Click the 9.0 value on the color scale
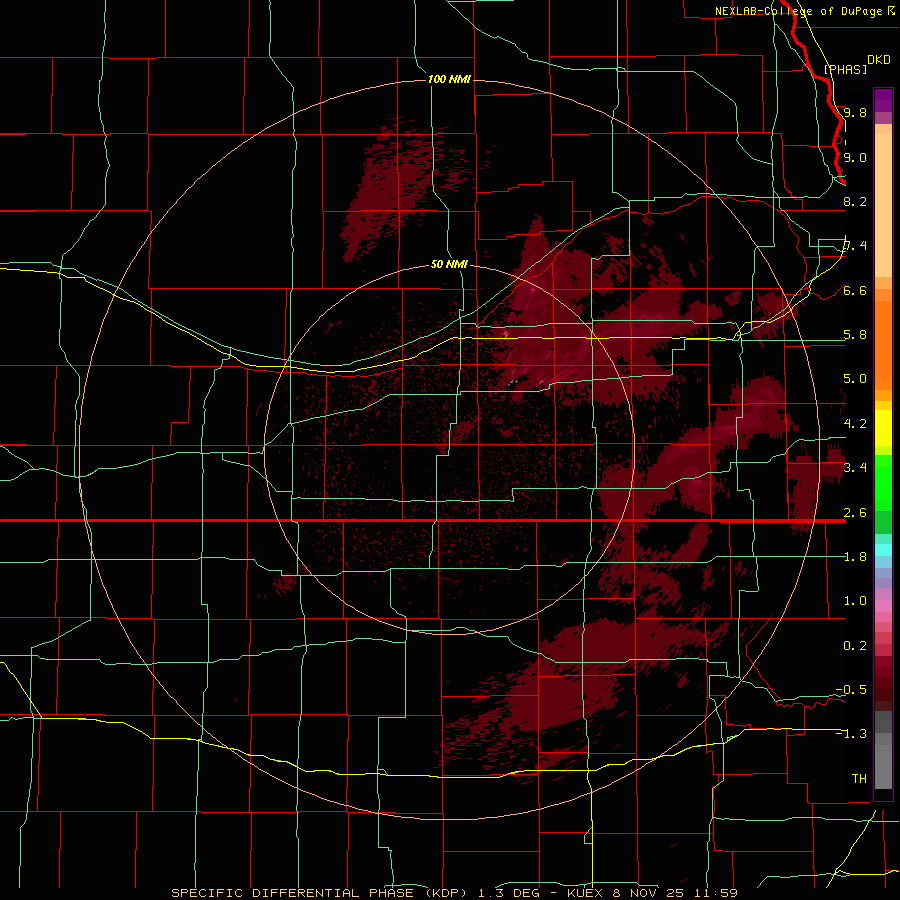The height and width of the screenshot is (900, 900). click(x=855, y=157)
